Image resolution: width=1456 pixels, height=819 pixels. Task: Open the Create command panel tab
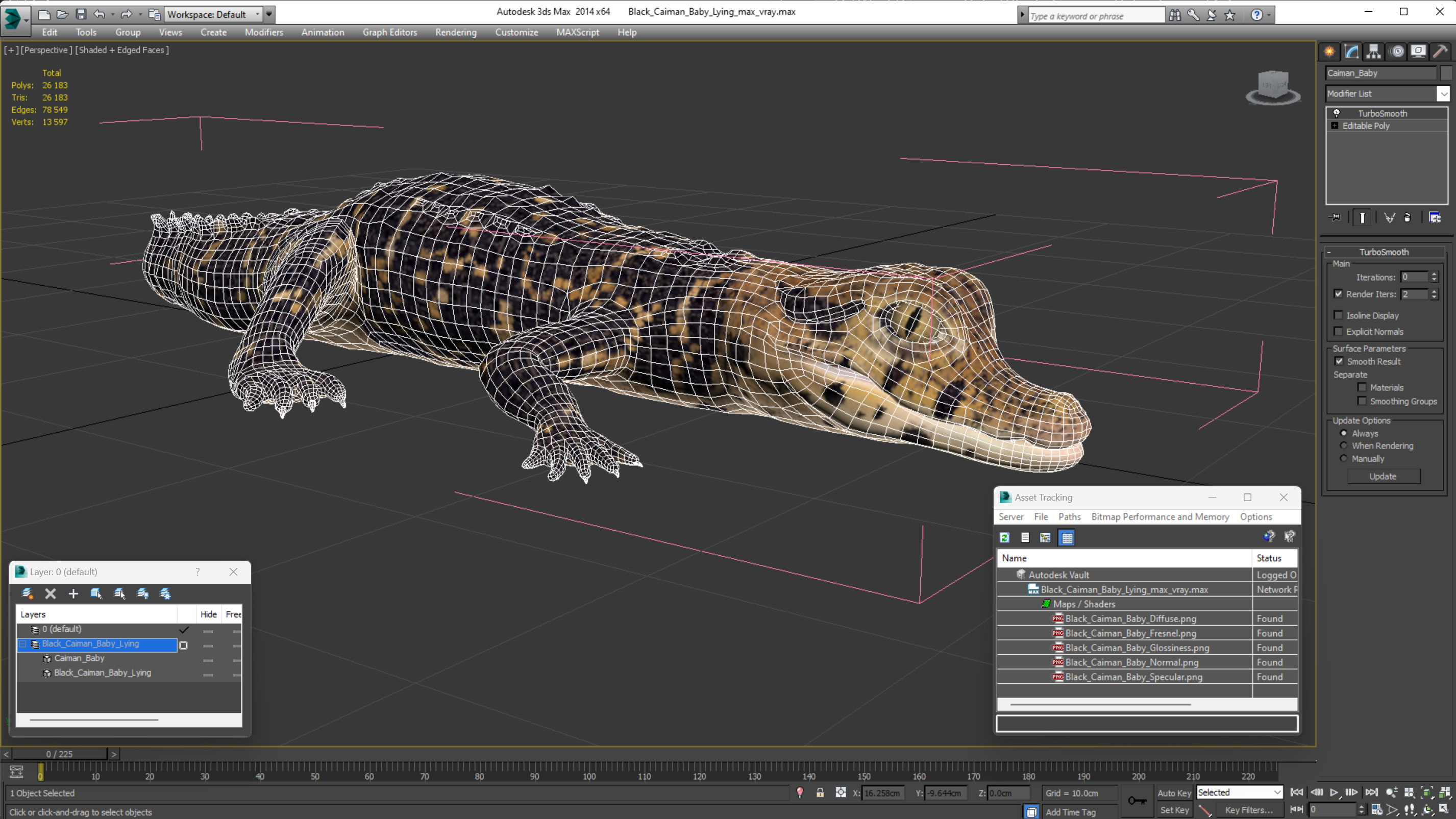coord(1329,52)
